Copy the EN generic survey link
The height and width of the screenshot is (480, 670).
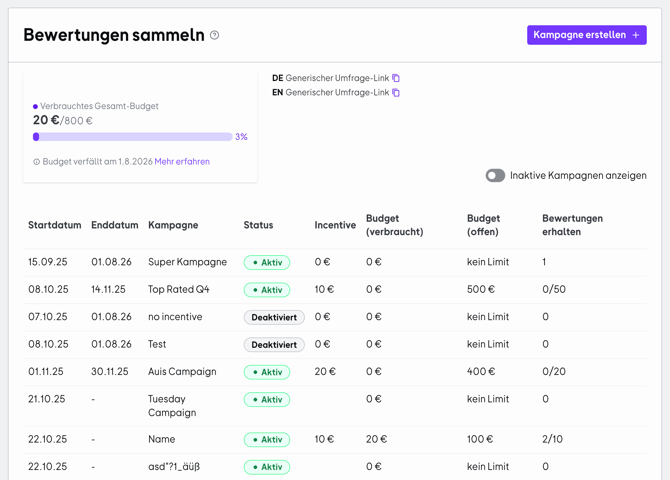396,93
